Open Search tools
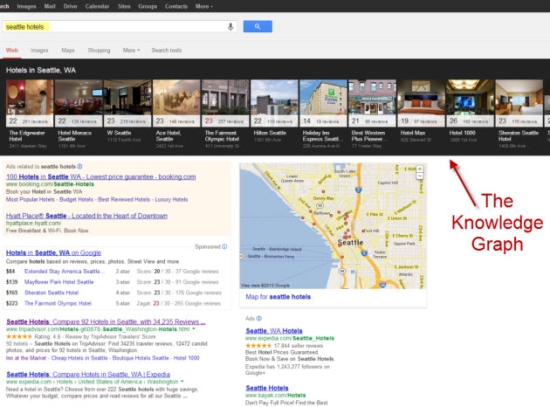Screen dimensions: 550x407 (x=167, y=50)
